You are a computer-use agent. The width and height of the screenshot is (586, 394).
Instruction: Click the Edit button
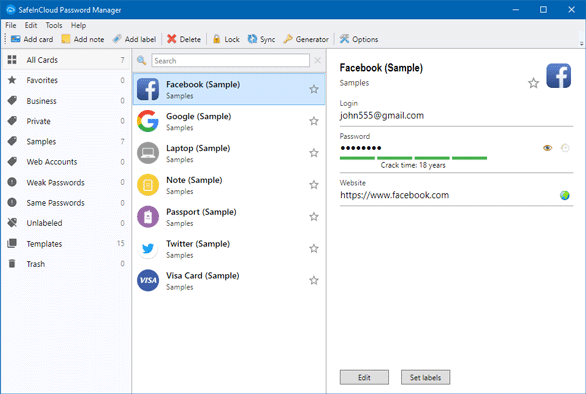coord(364,377)
